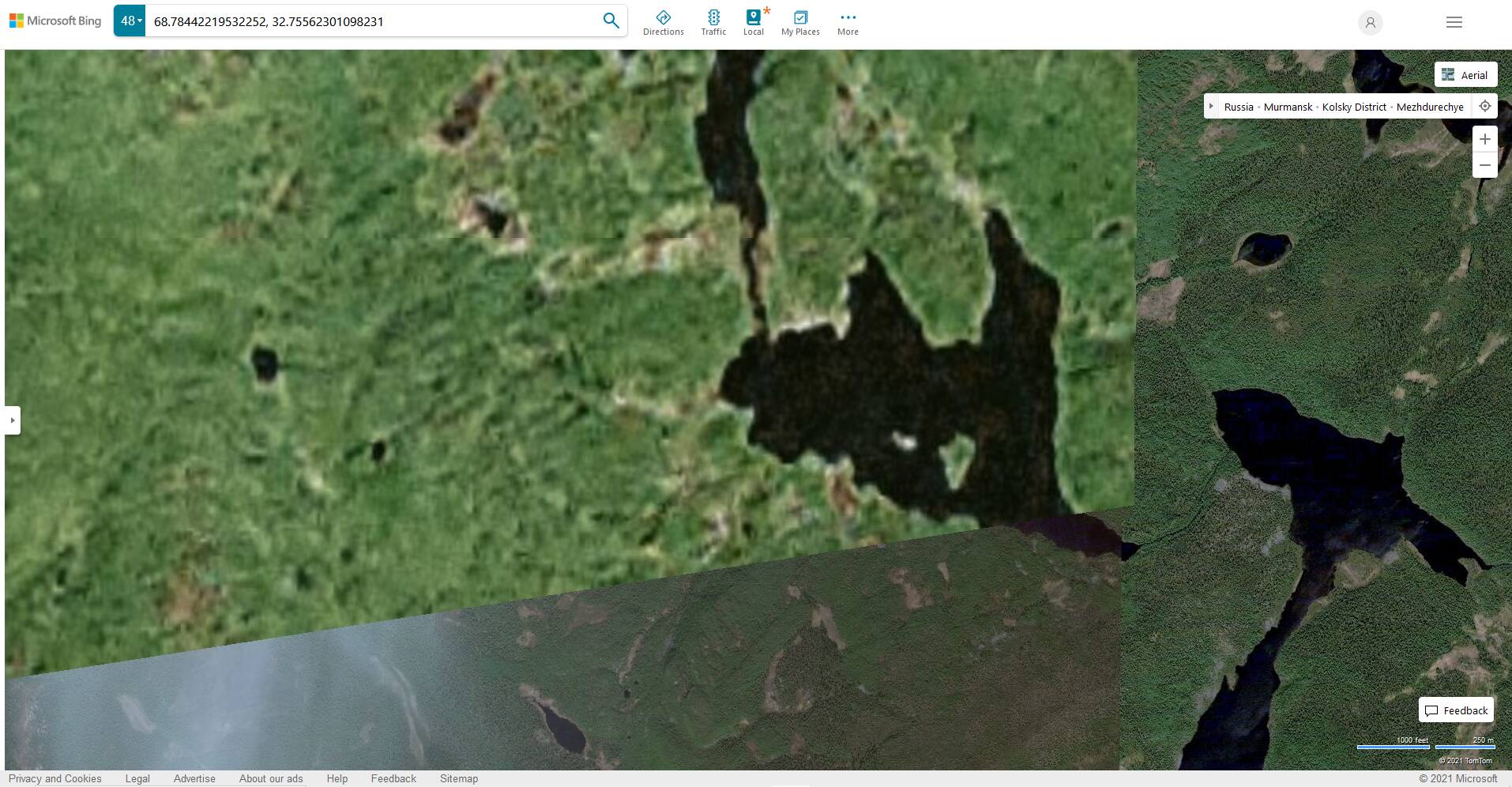Image resolution: width=1512 pixels, height=787 pixels.
Task: Toggle Traffic layer
Action: coord(713,22)
